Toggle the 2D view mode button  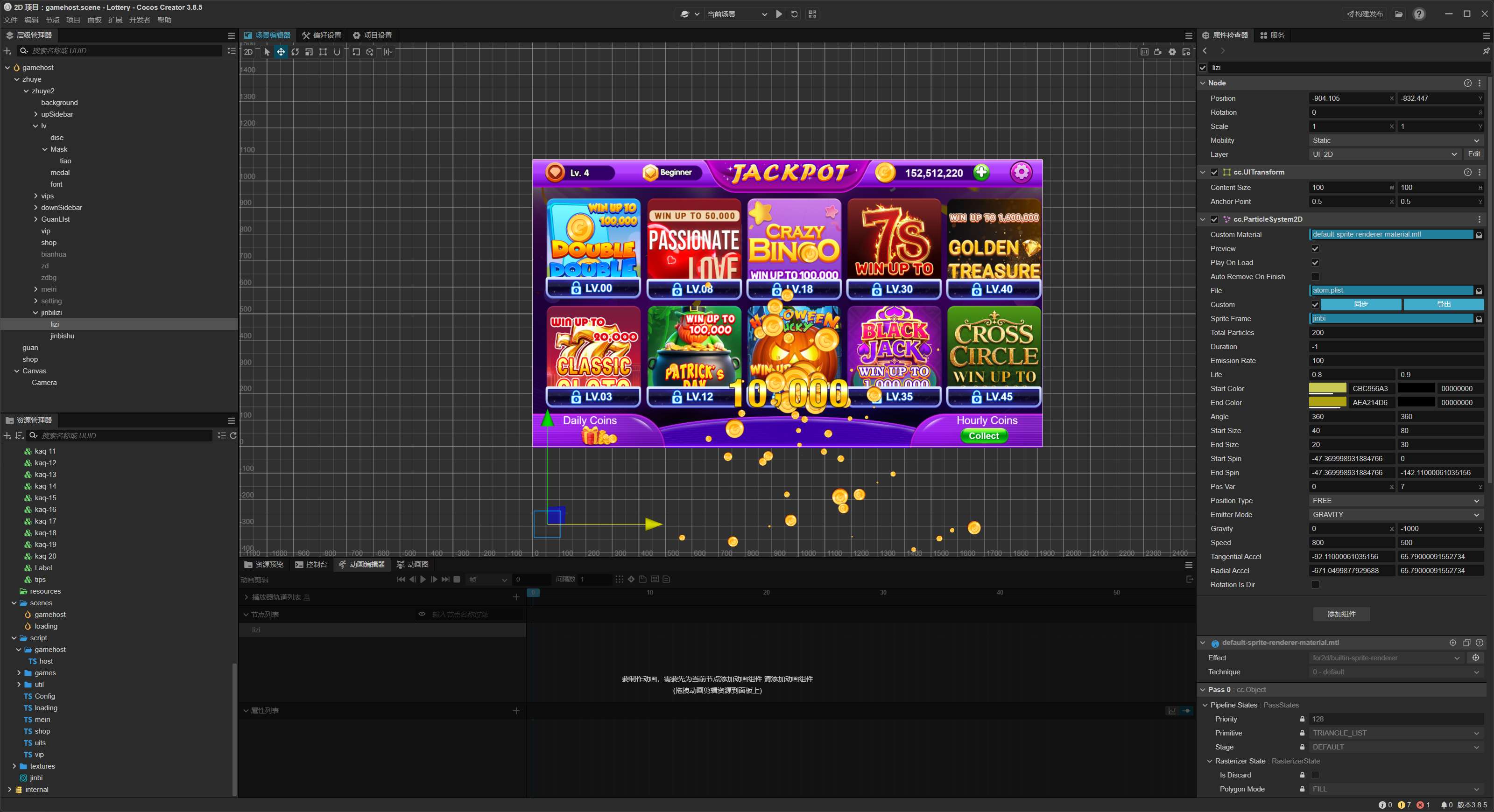pyautogui.click(x=248, y=52)
